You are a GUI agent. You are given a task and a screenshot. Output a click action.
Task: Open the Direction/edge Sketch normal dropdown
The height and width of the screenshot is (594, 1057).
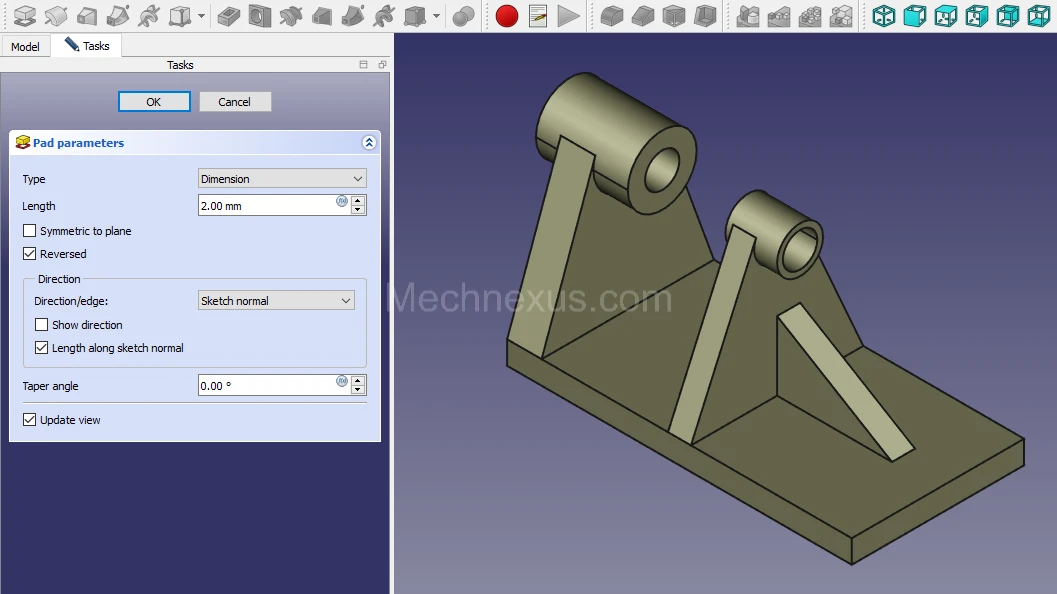click(x=276, y=301)
